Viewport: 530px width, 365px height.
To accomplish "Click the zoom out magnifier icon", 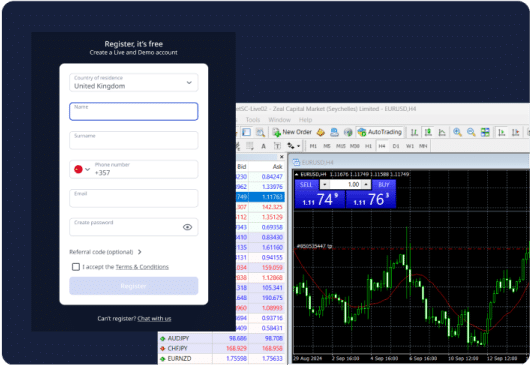I will click(x=471, y=132).
